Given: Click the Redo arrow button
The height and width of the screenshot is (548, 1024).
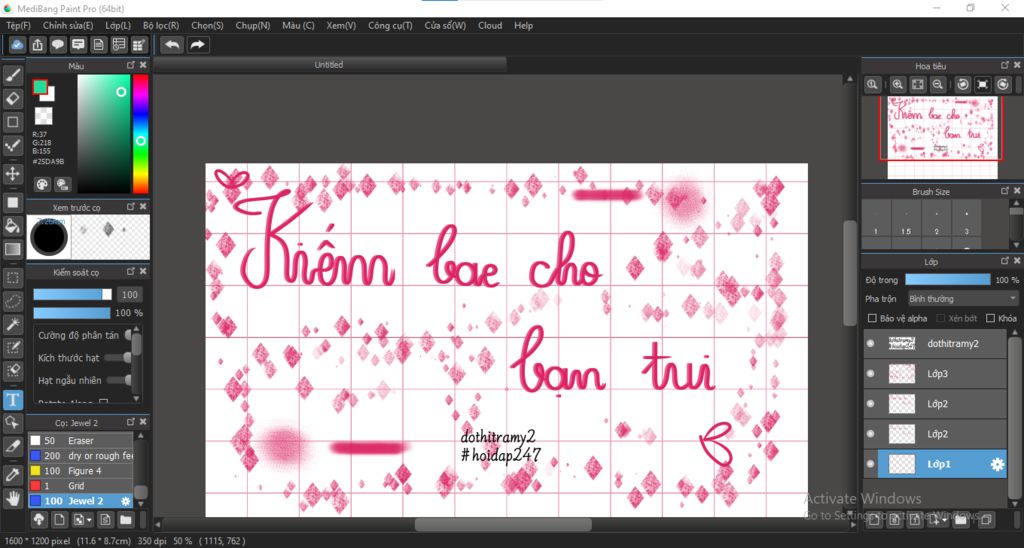Looking at the screenshot, I should click(x=197, y=44).
